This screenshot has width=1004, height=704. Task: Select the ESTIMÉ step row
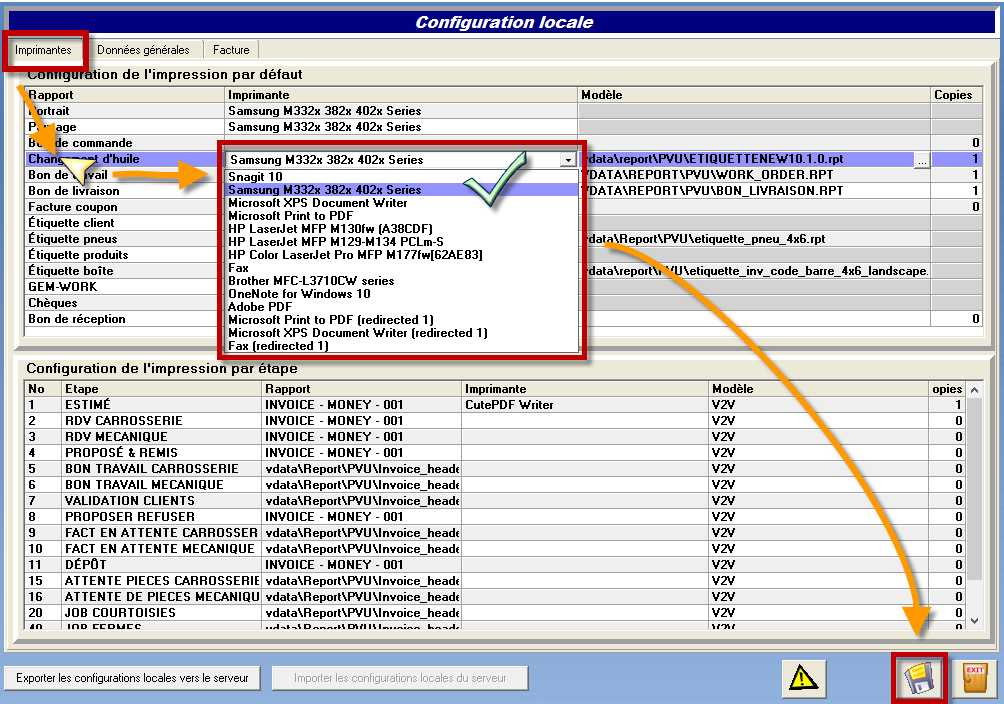point(495,405)
